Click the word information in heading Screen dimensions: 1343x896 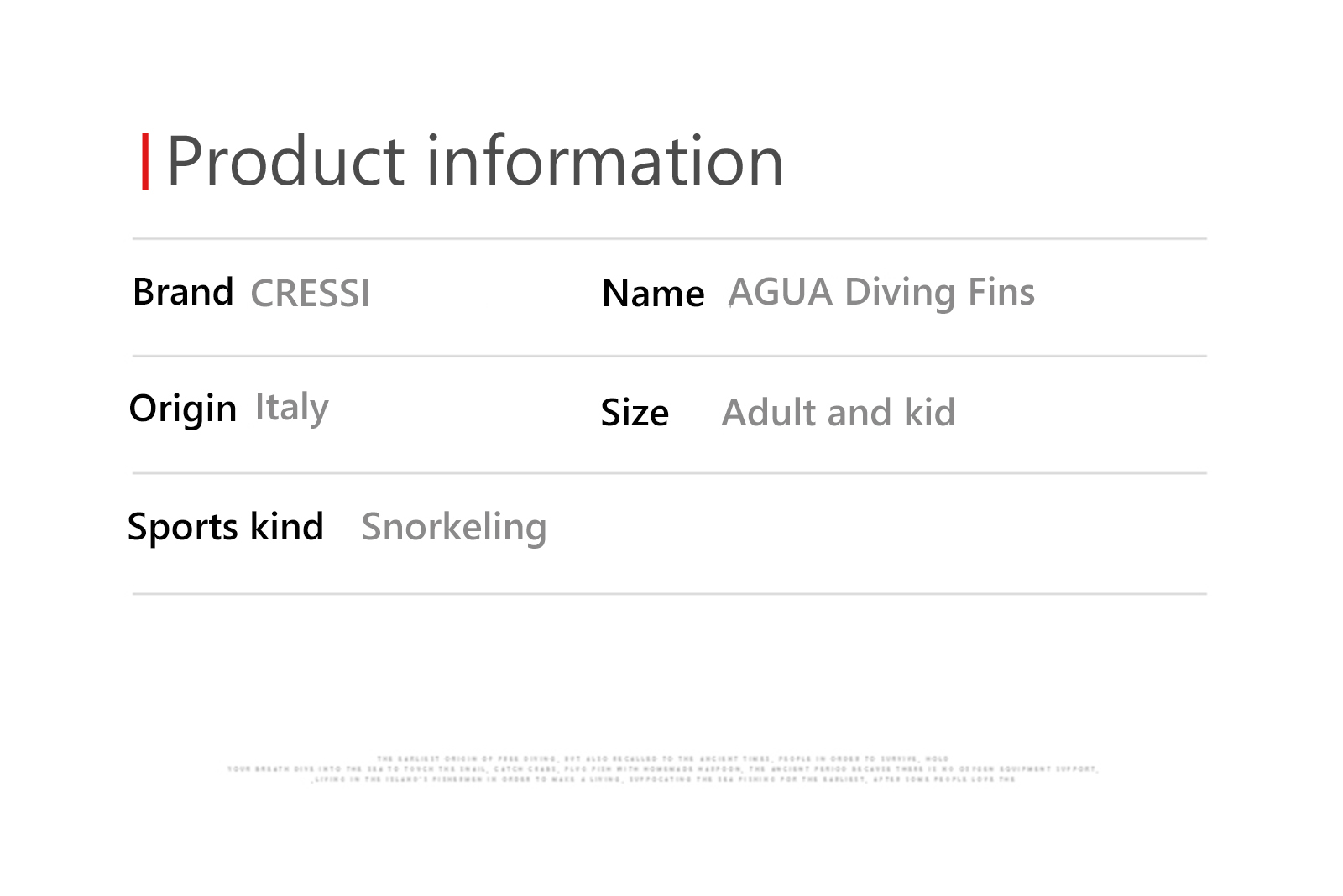tap(605, 160)
